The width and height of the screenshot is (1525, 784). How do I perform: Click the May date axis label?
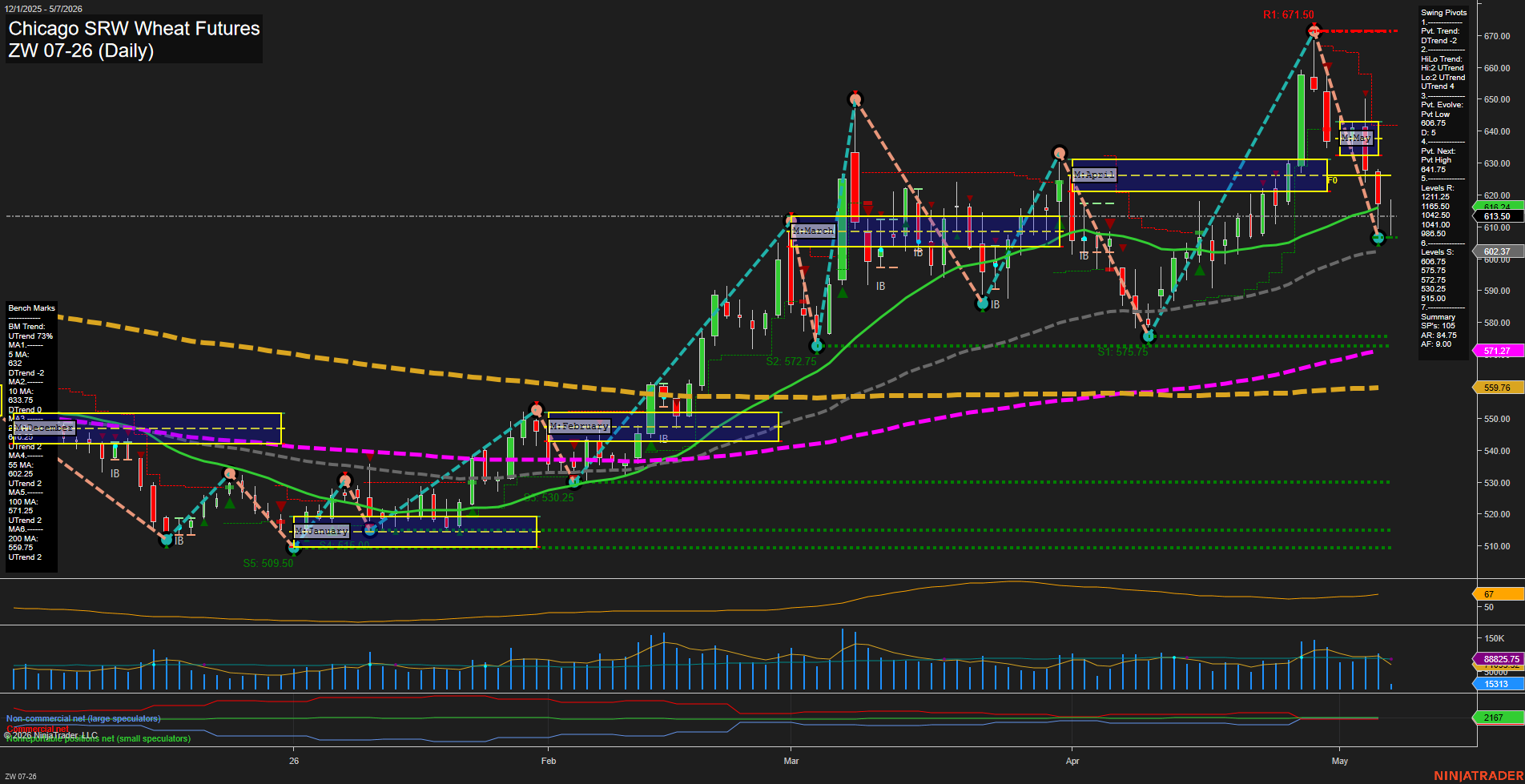point(1340,761)
